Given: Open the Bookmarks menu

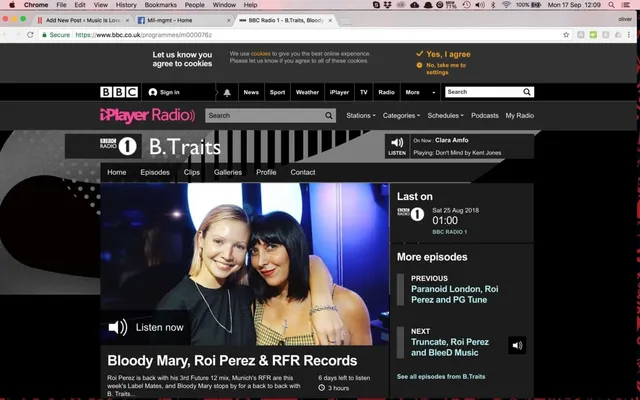Looking at the screenshot, I should pyautogui.click(x=160, y=5).
